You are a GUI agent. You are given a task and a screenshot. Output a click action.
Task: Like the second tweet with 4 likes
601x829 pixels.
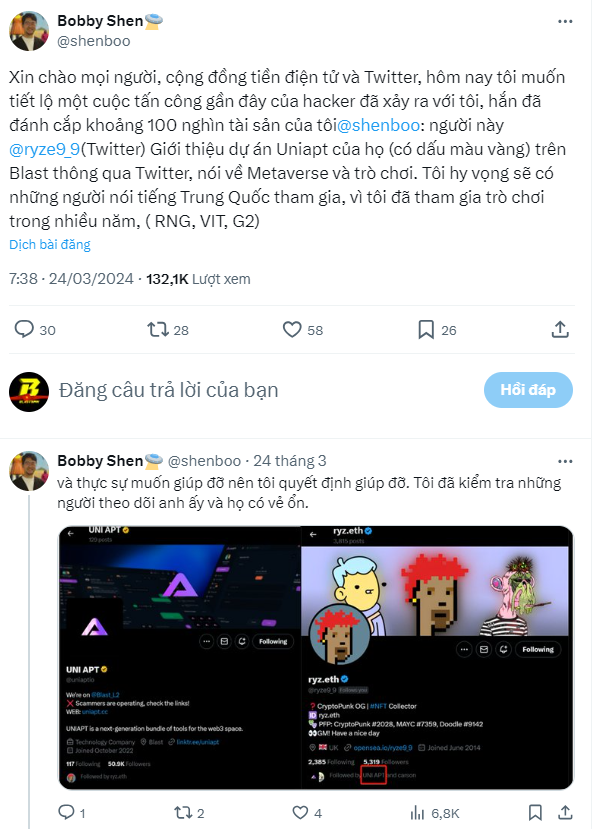[x=300, y=812]
